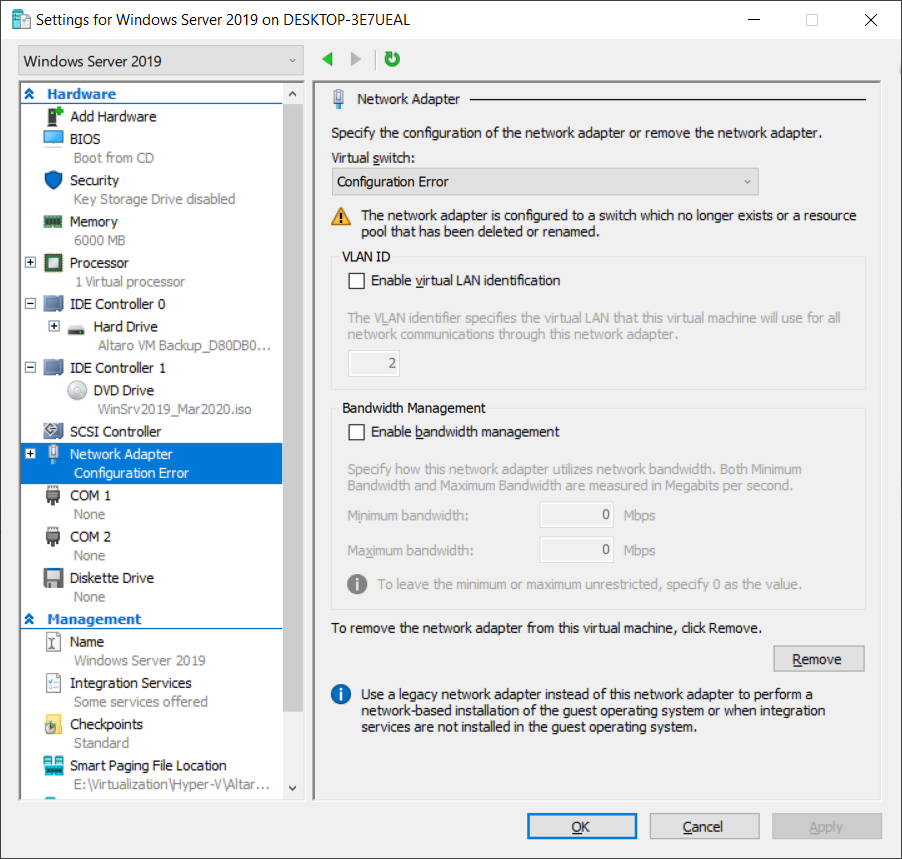Enable virtual LAN identification checkbox
The width and height of the screenshot is (902, 859).
point(356,281)
